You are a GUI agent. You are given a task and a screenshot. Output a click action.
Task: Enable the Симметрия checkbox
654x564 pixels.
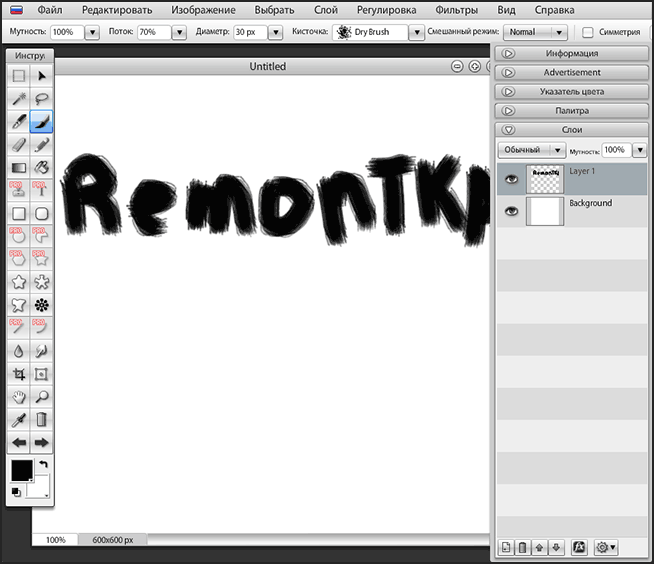(x=588, y=32)
